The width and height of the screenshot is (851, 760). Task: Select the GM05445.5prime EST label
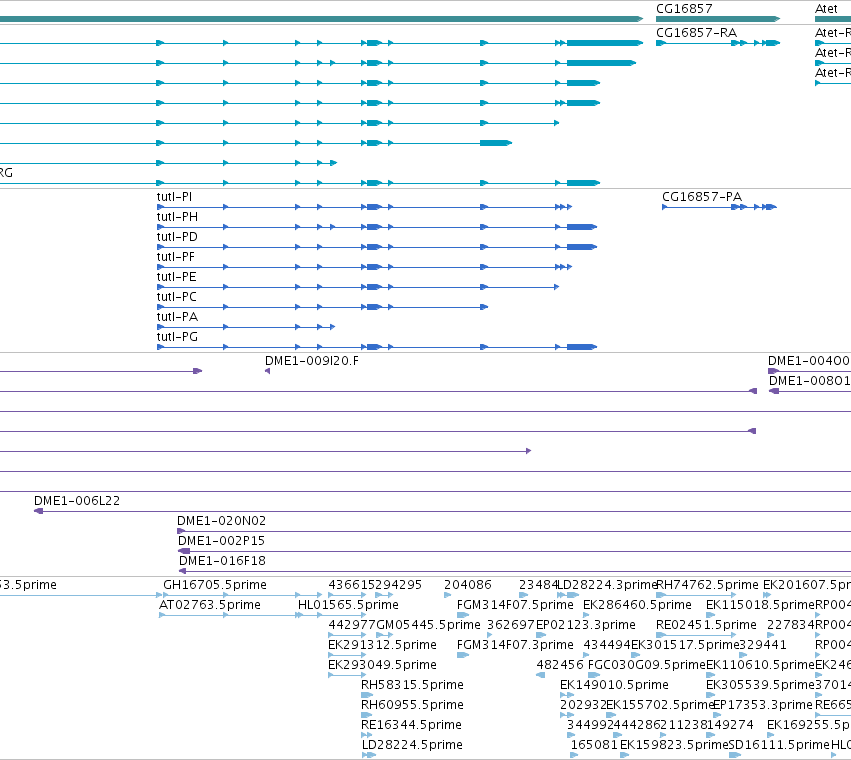(x=428, y=625)
